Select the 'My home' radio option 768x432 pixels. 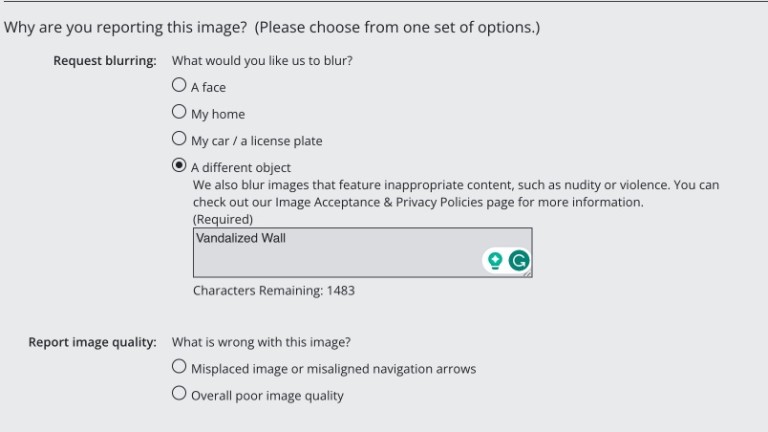pos(179,112)
